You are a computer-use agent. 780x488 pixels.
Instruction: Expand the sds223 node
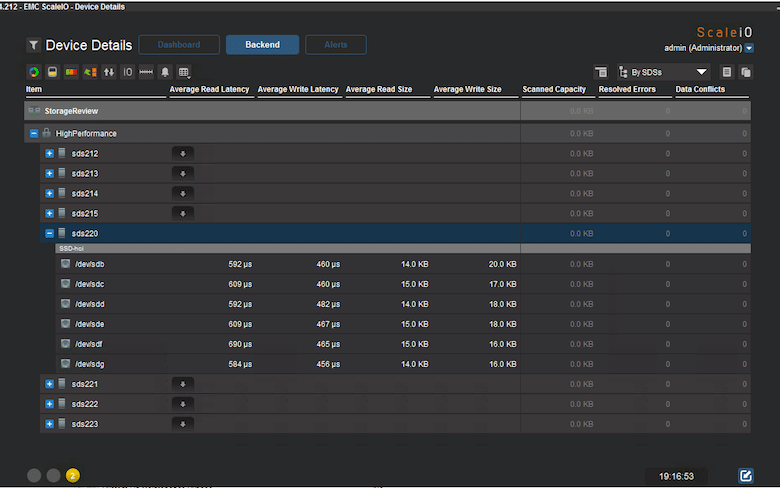(x=49, y=423)
